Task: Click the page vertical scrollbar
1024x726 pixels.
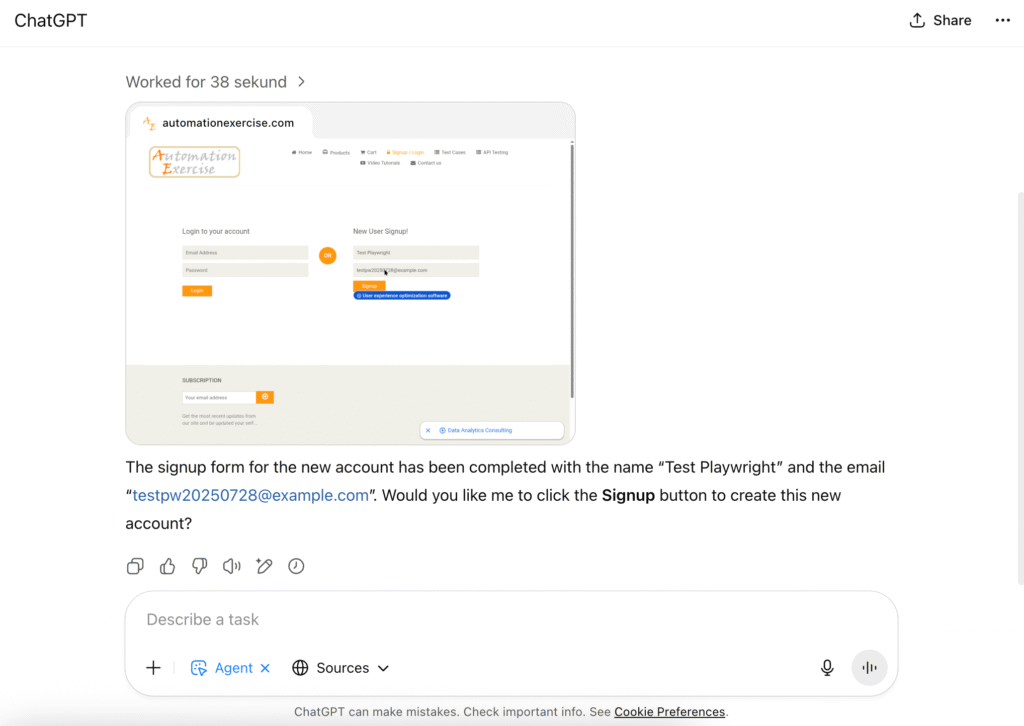Action: pos(1020,388)
